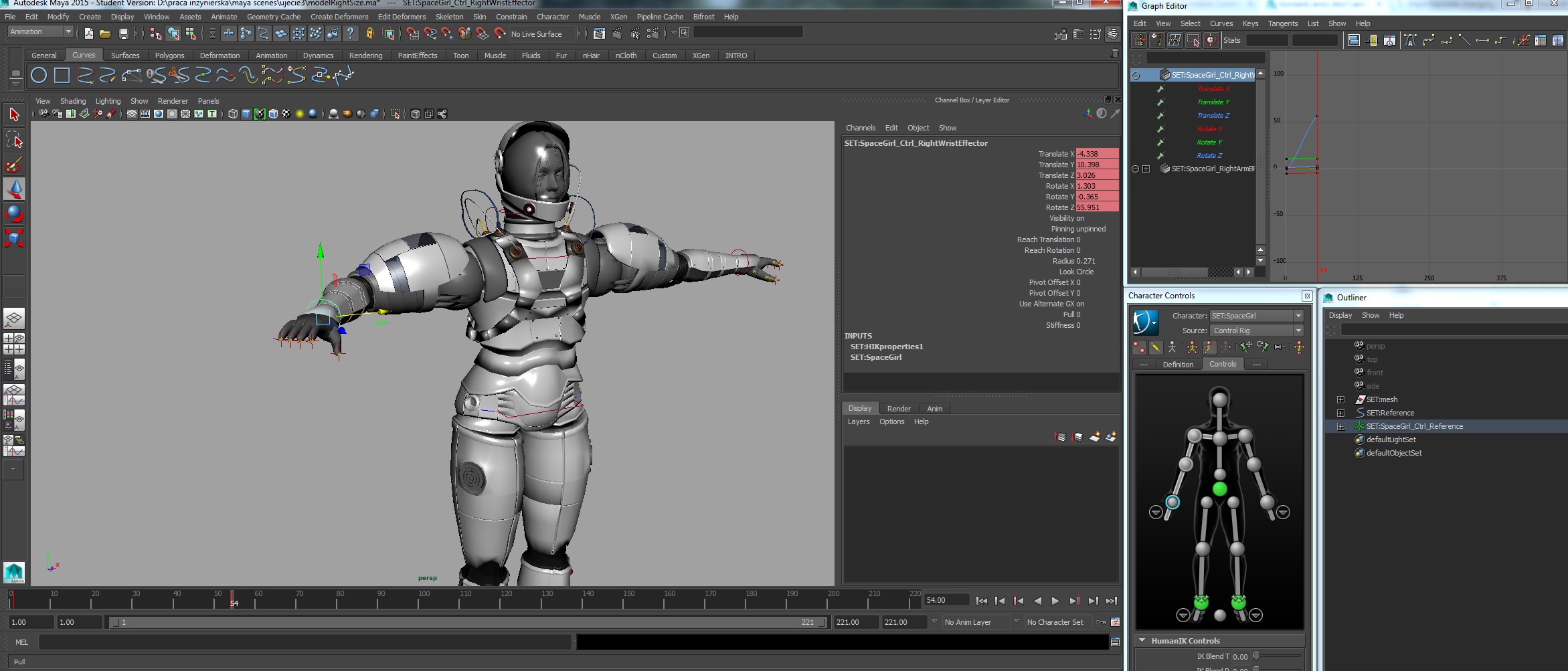
Task: Select the Lattice Deform Keys tool in Graph Editor
Action: coord(1174,41)
